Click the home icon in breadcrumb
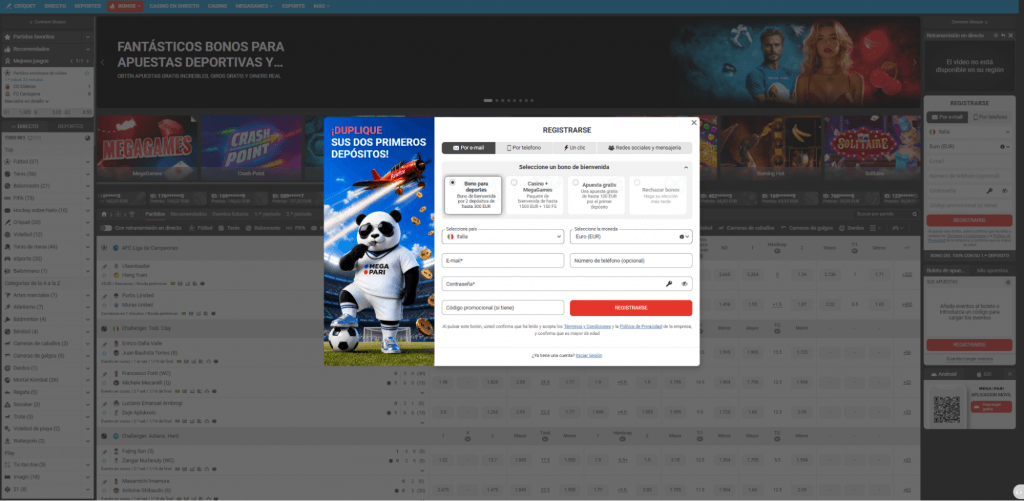Viewport: 1024px width, 501px height. pos(103,214)
